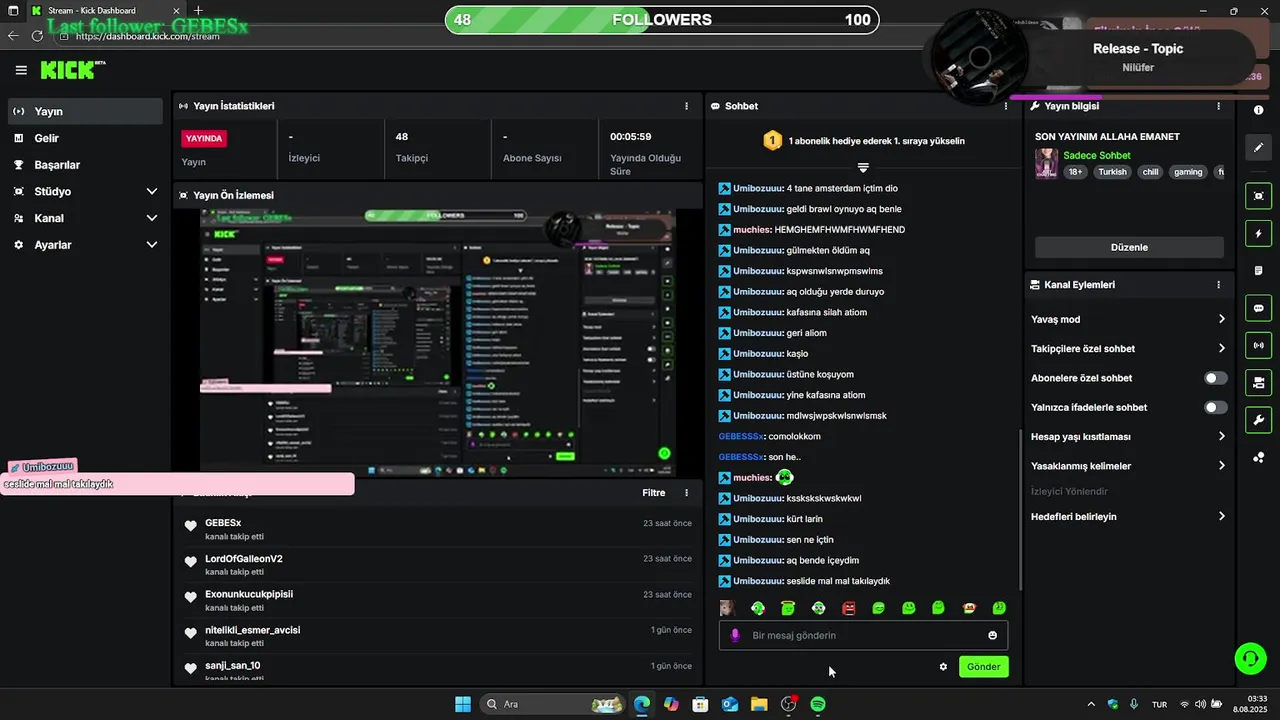Toggle Abonelere özel sohbet switch

1216,378
